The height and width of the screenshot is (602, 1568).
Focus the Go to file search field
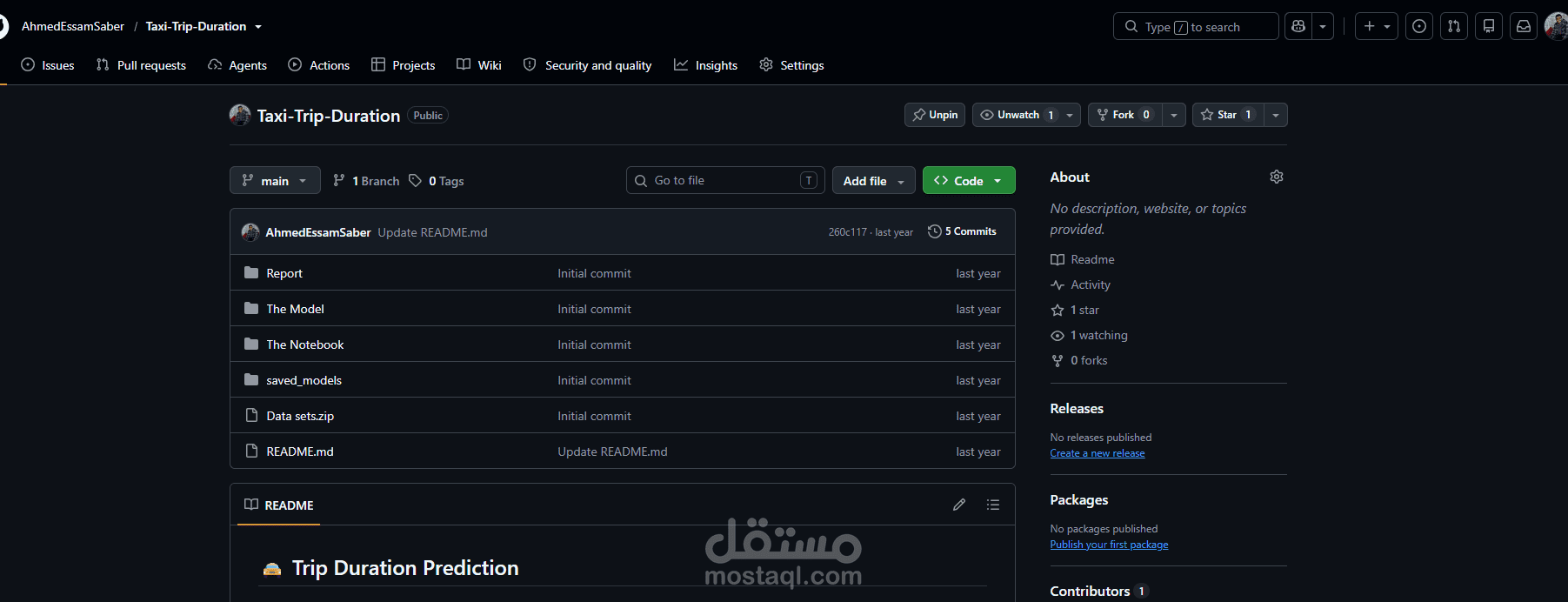(x=725, y=180)
